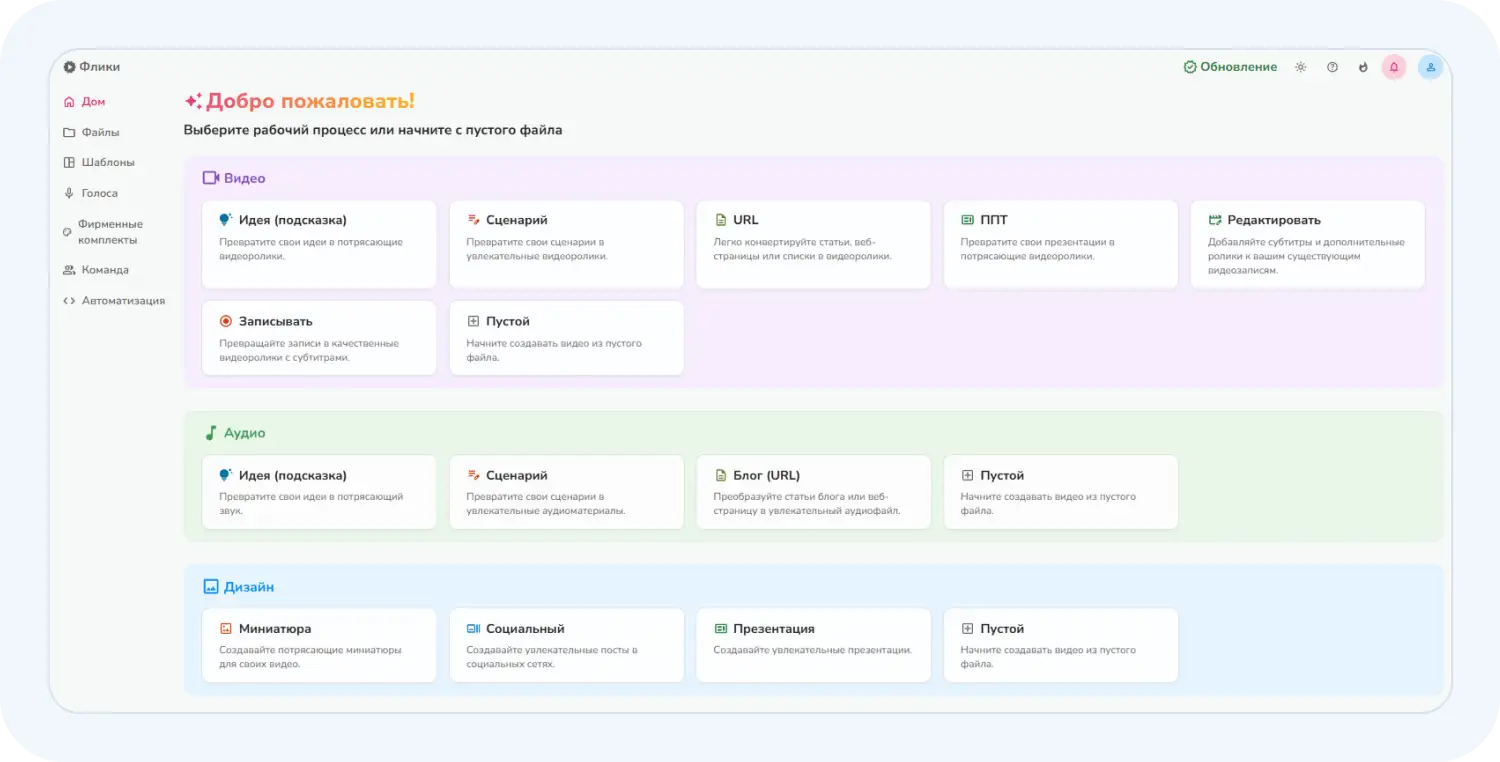Image resolution: width=1500 pixels, height=762 pixels.
Task: Start the Записывать recording card
Action: [319, 338]
